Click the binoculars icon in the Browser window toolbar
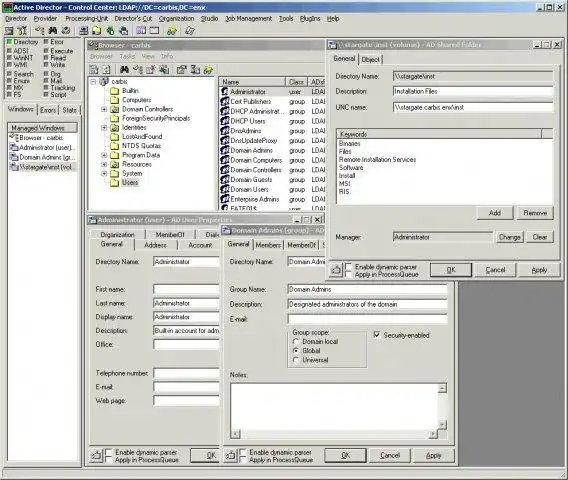The height and width of the screenshot is (480, 568). pyautogui.click(x=124, y=70)
